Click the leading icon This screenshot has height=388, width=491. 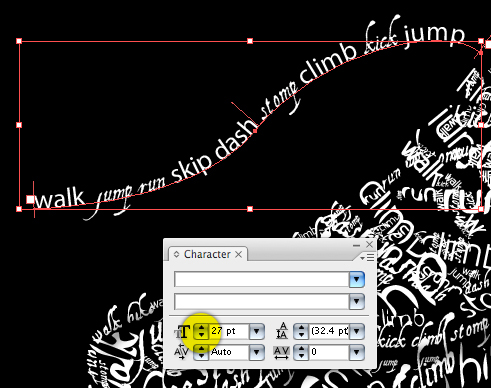click(x=282, y=331)
